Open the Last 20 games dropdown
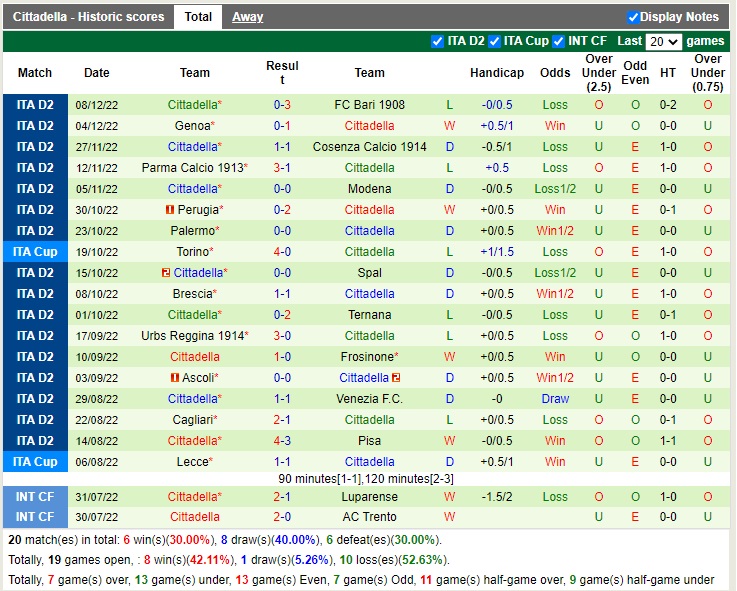 click(x=663, y=42)
